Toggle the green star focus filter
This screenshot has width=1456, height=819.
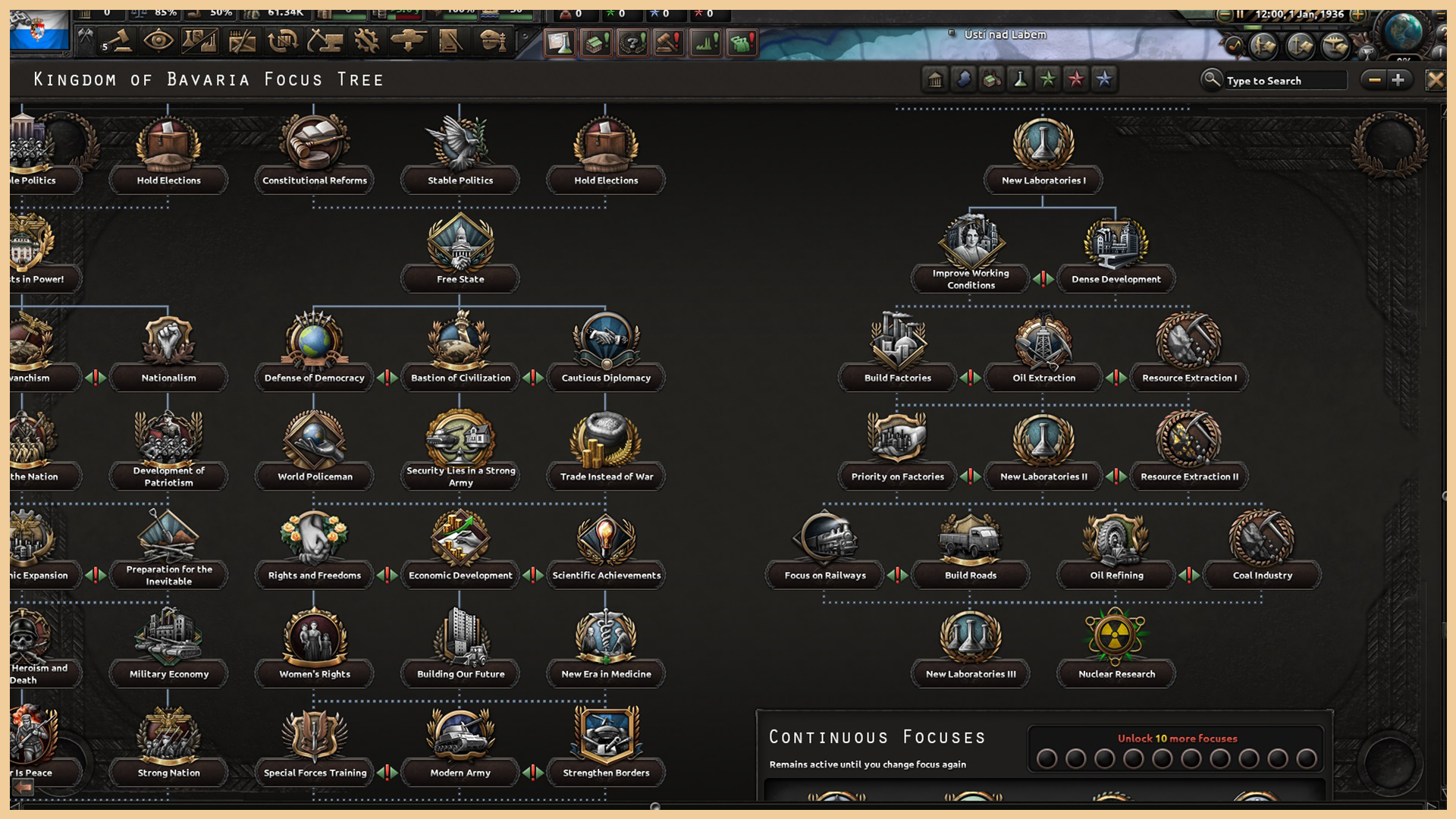[1048, 79]
